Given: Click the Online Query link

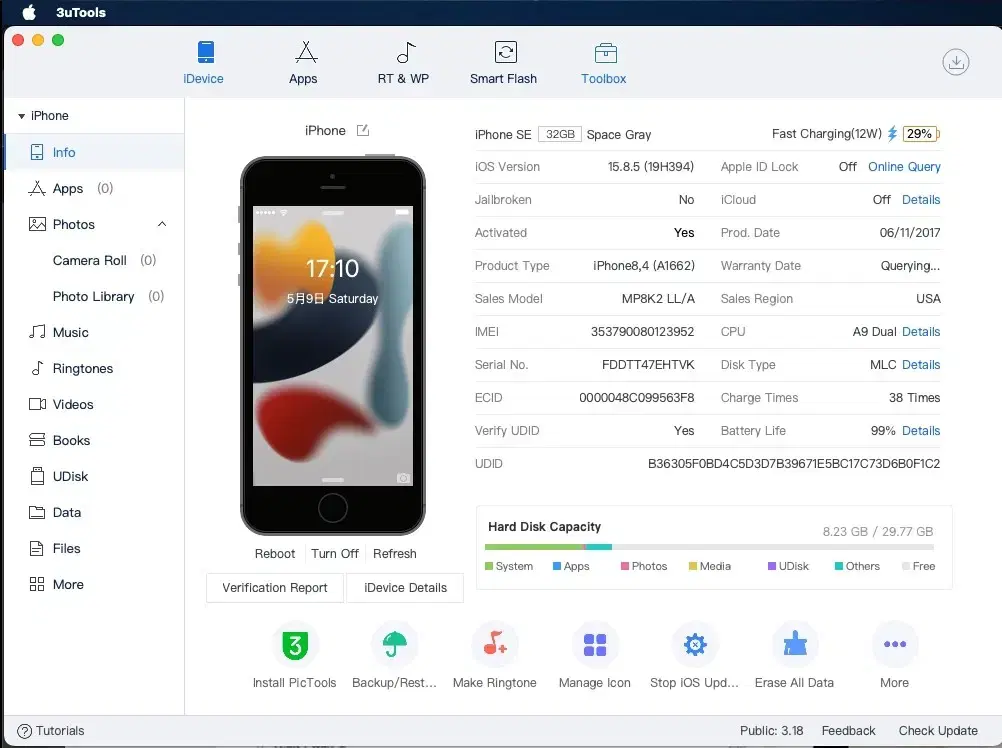Looking at the screenshot, I should coord(904,167).
